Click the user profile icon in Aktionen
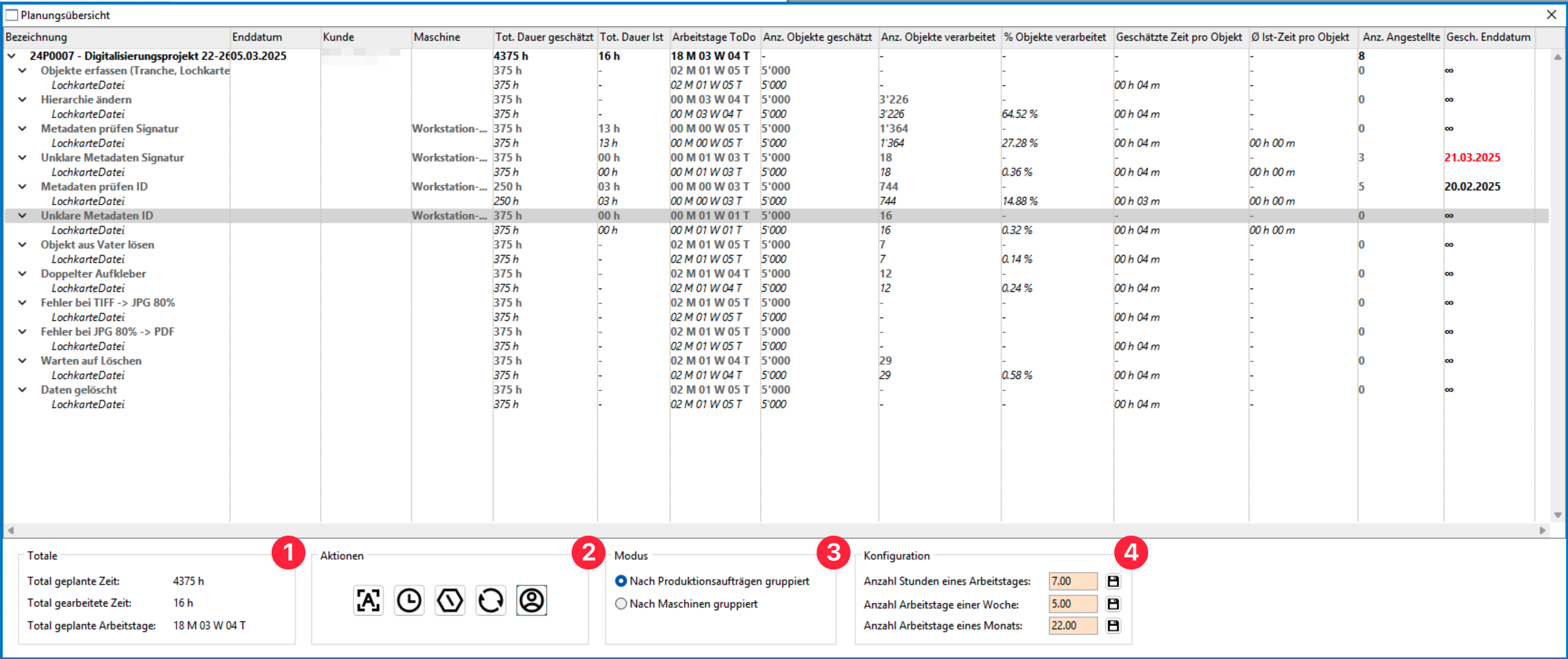Screen dimensions: 1568x659 (531, 600)
